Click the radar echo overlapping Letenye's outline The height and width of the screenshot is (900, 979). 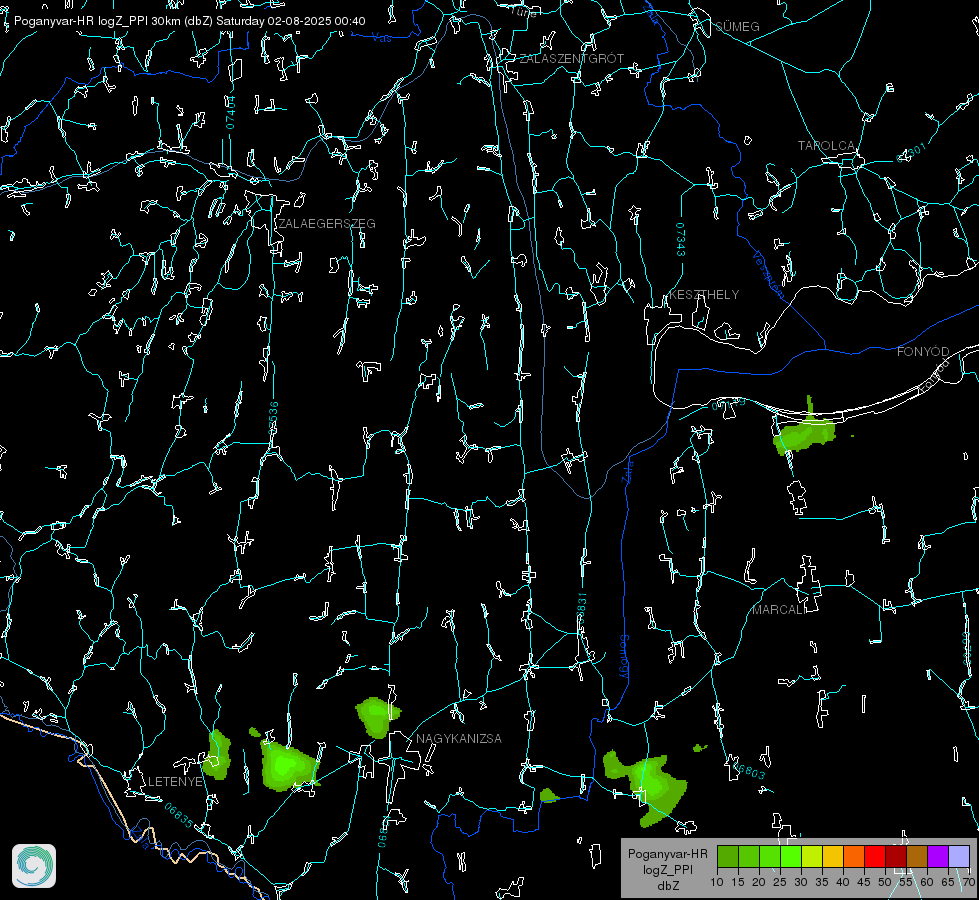[x=217, y=754]
